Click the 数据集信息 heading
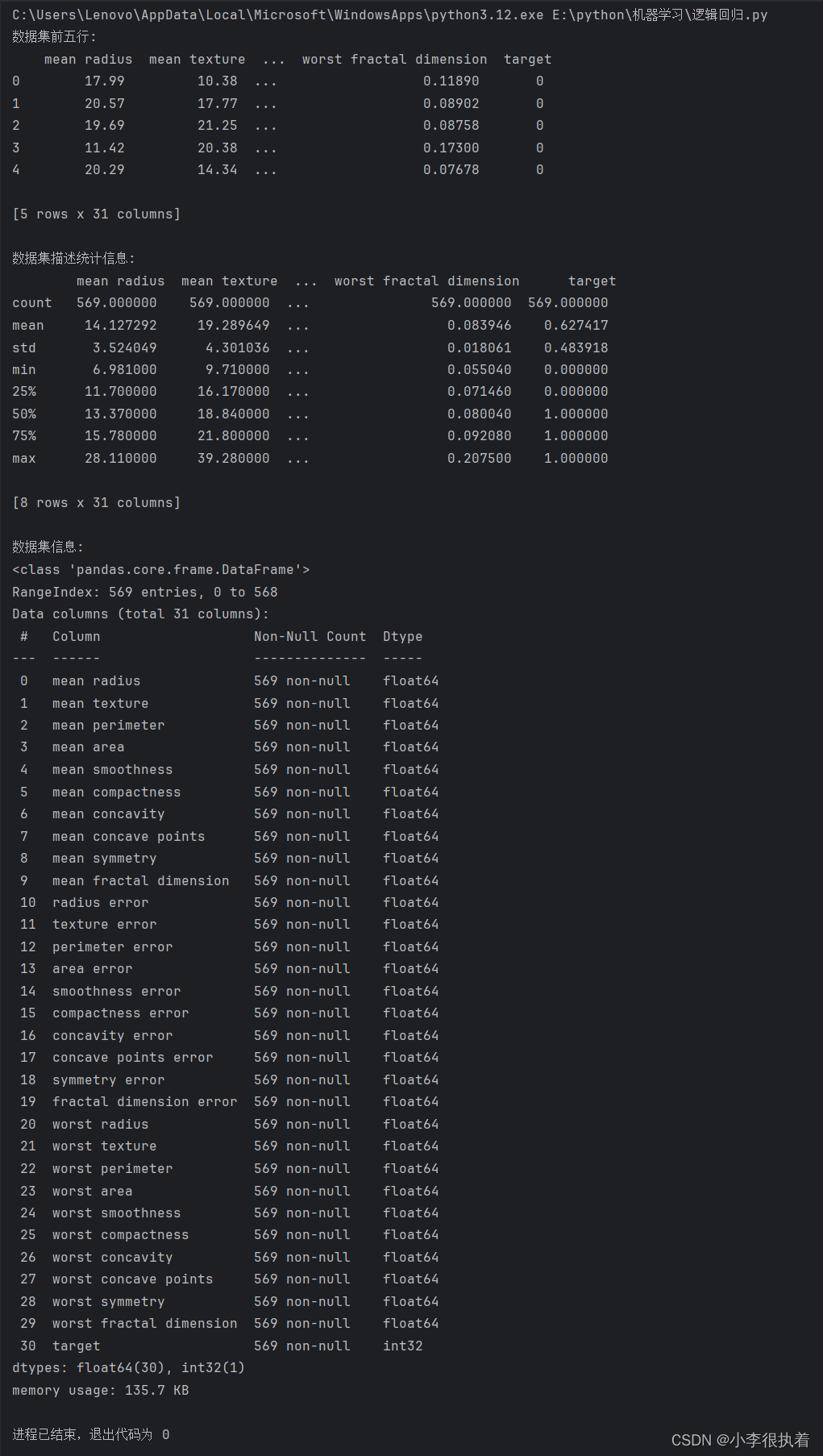The image size is (823, 1456). [x=48, y=547]
